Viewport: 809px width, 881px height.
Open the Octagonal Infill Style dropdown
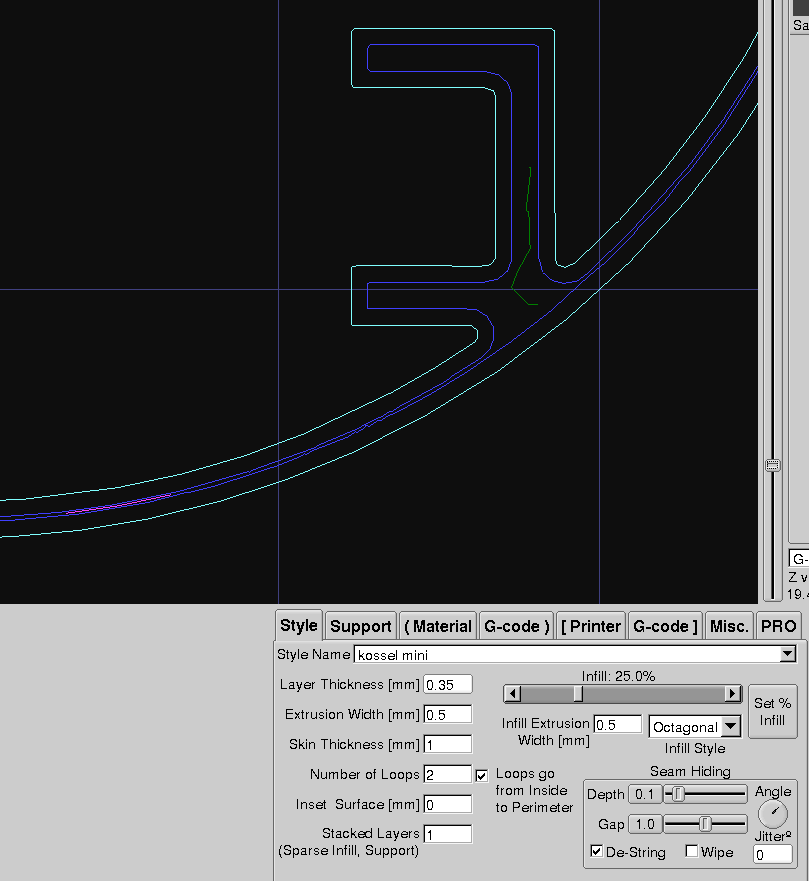(x=694, y=726)
